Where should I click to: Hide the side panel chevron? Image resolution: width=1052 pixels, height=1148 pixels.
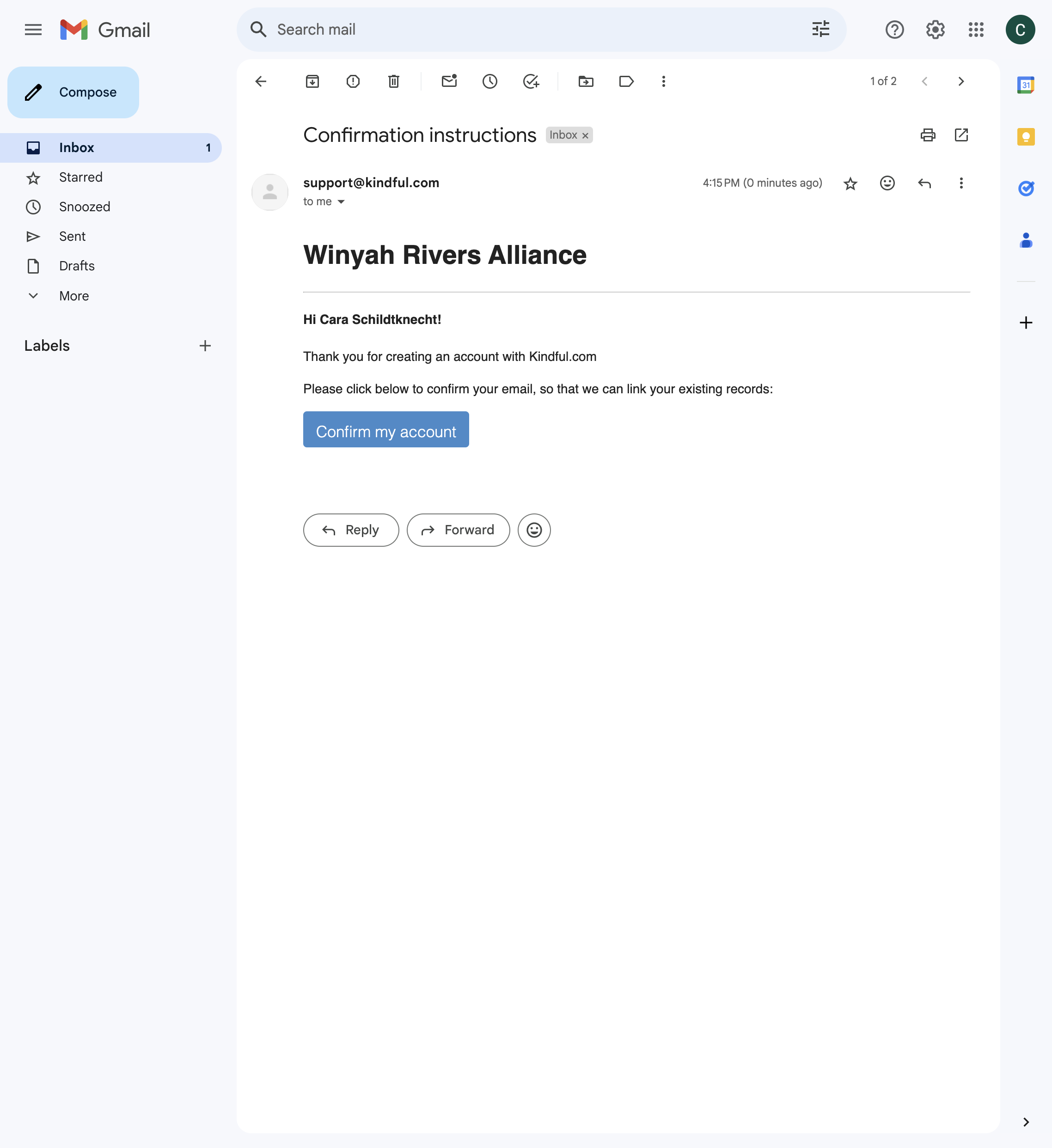[1025, 1123]
